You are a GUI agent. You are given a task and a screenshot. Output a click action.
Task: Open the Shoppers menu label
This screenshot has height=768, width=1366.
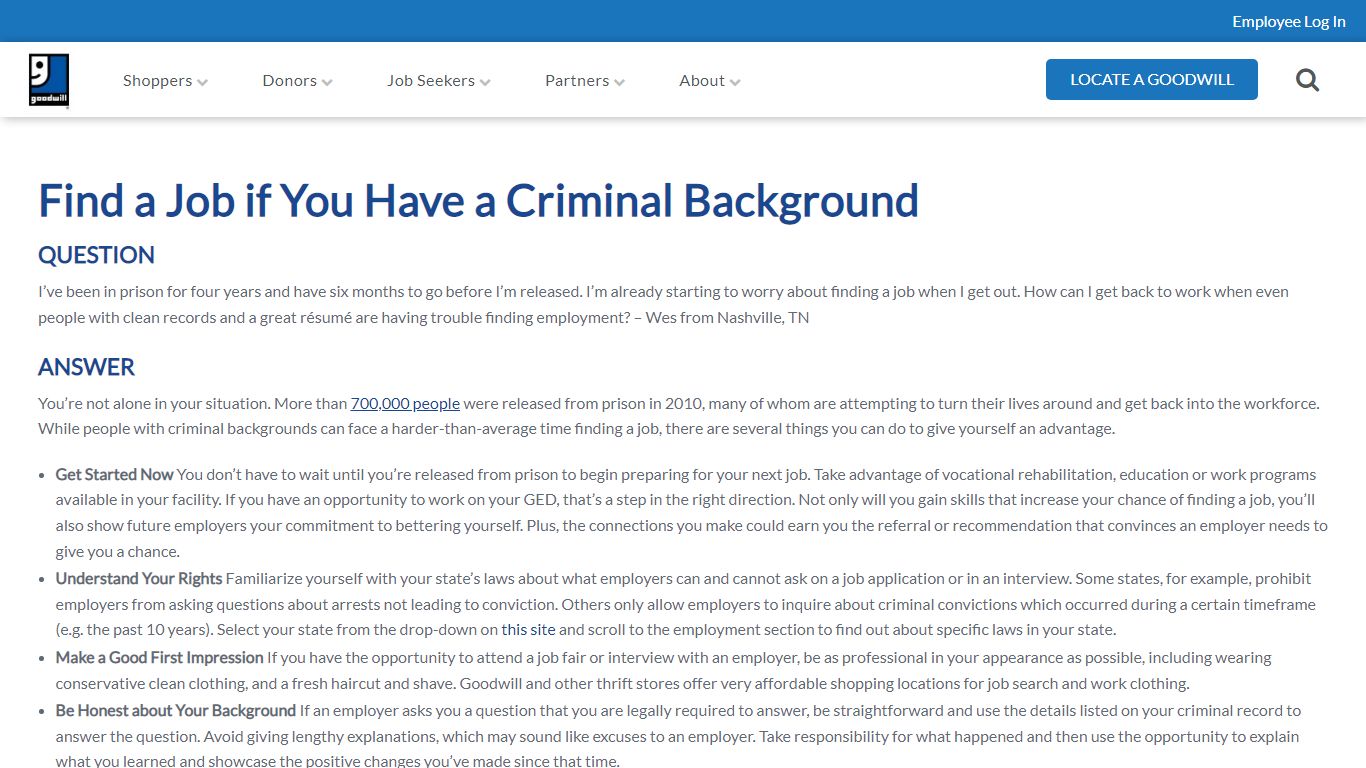click(x=157, y=80)
